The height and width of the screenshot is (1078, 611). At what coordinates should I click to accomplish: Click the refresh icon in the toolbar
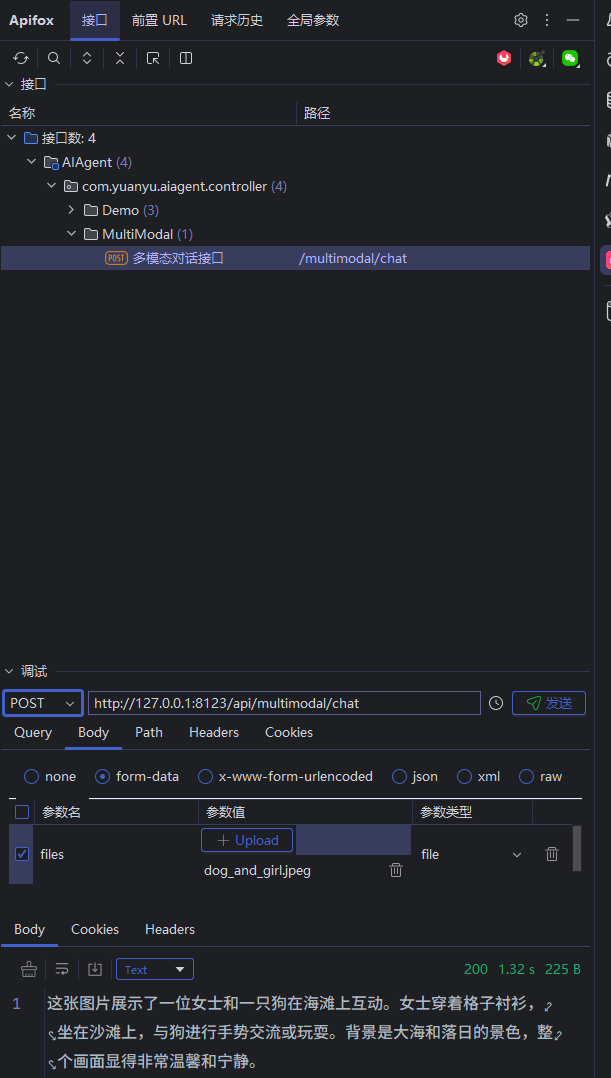click(x=21, y=58)
